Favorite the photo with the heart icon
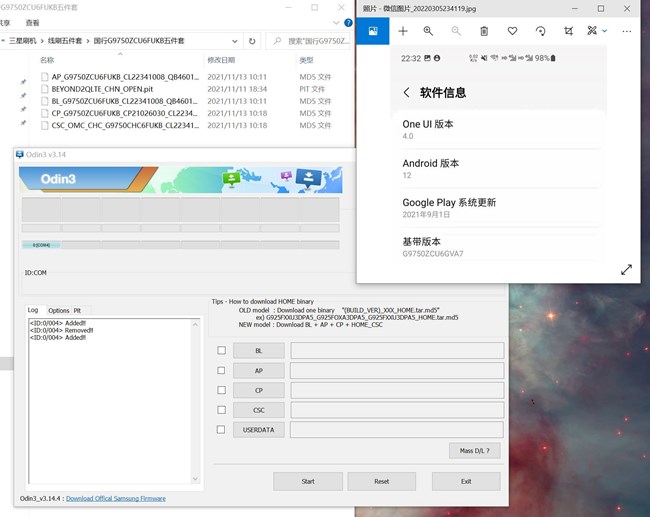This screenshot has width=650, height=517. 512,31
